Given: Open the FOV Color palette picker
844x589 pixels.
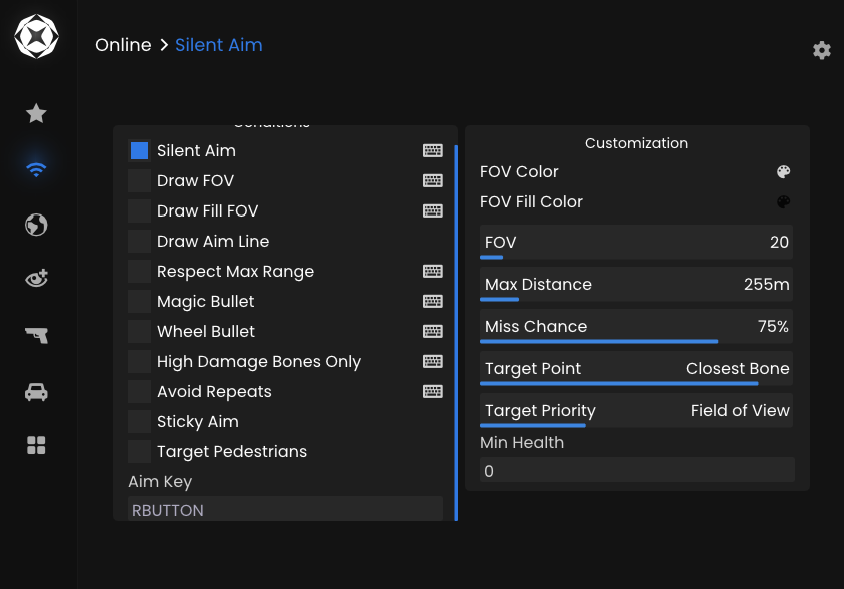Looking at the screenshot, I should [783, 171].
